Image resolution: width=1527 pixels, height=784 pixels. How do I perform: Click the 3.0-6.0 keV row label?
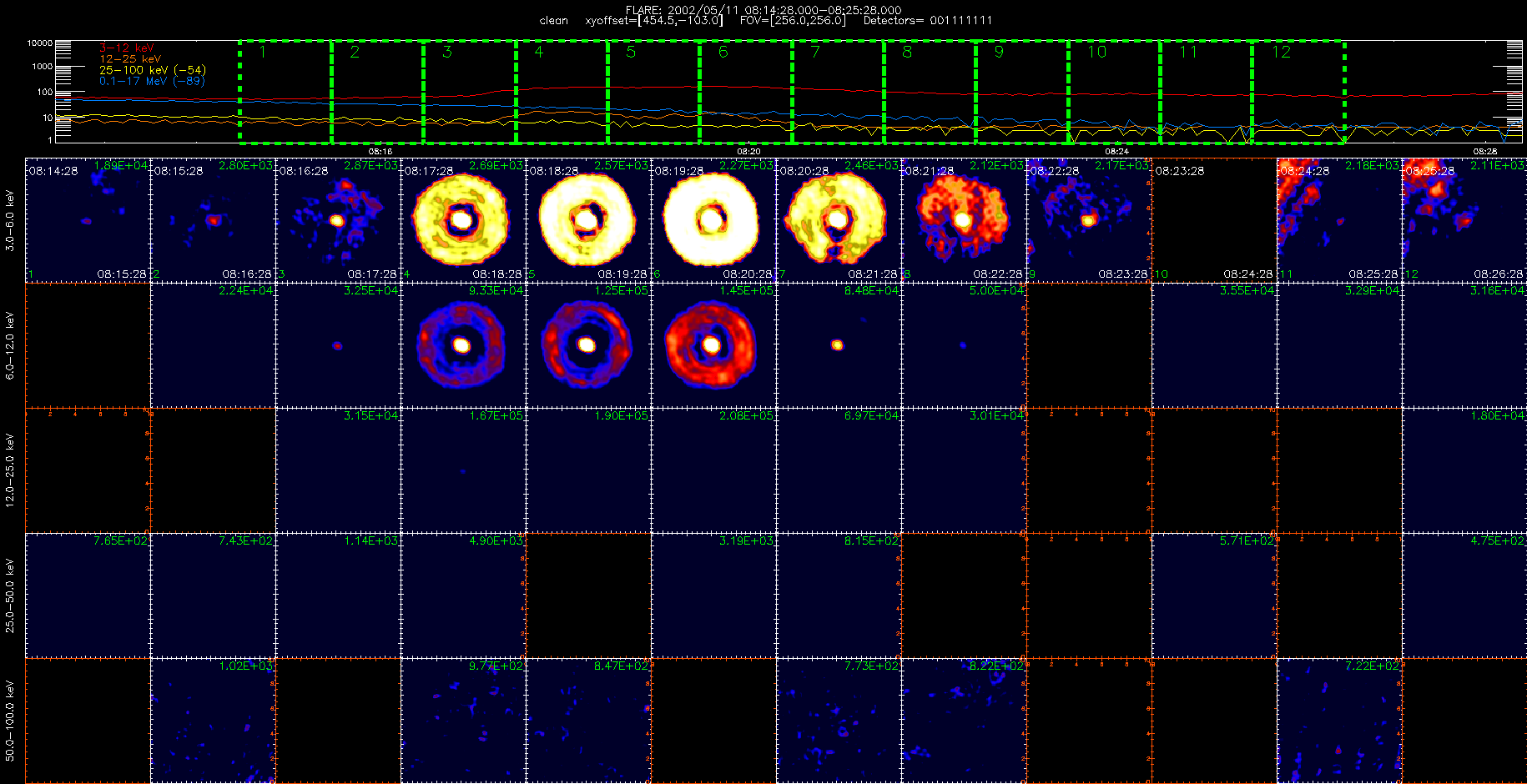point(10,220)
